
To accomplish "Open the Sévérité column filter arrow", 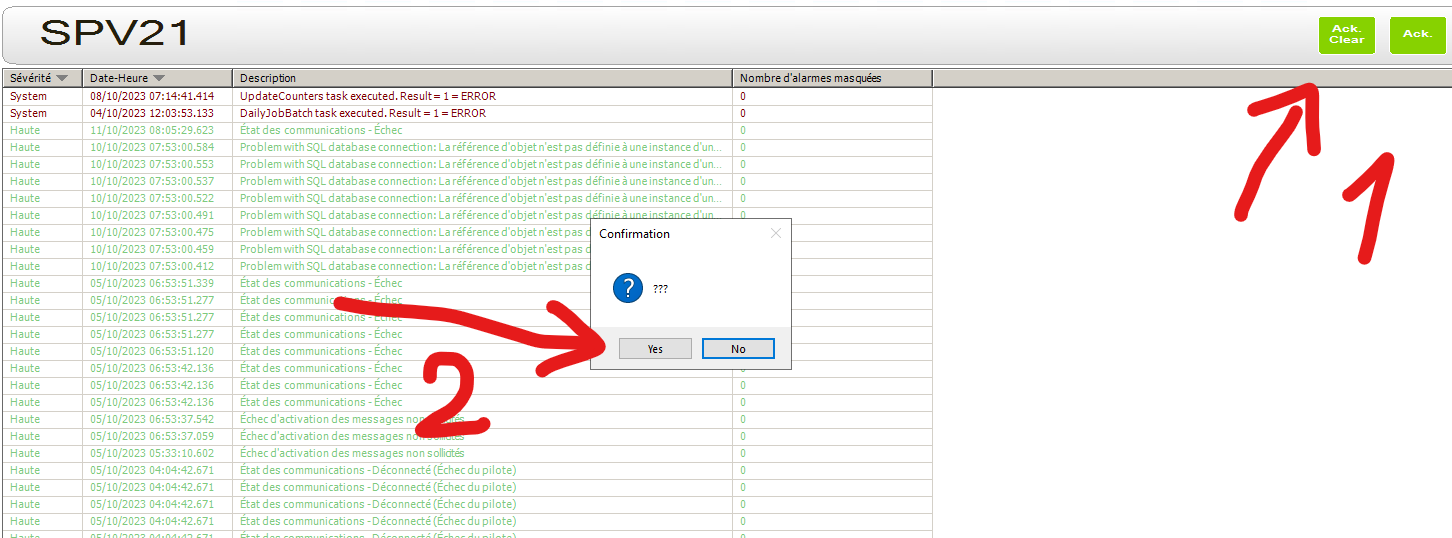I will click(62, 78).
